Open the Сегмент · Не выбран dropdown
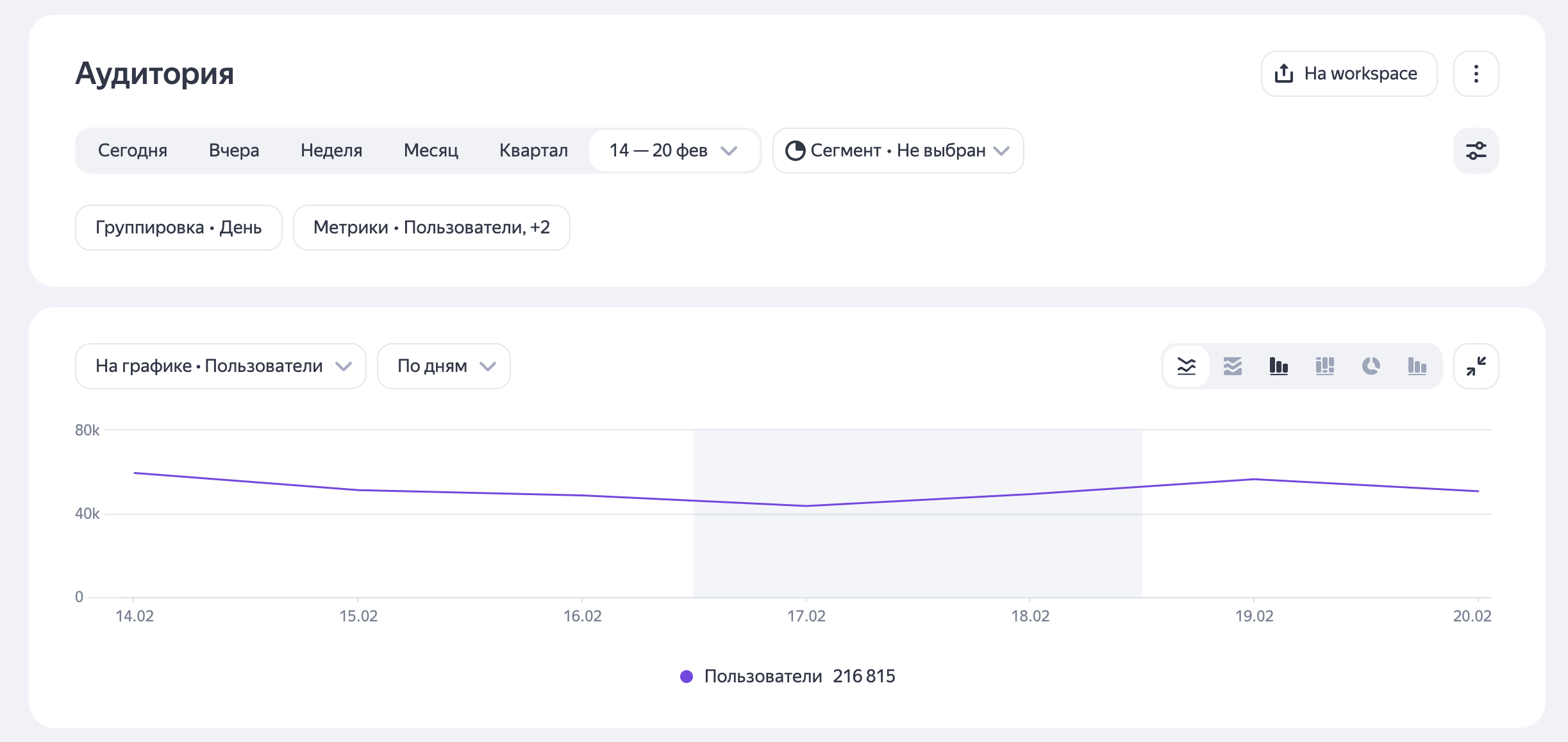Screen dimensions: 1568x742 [897, 151]
